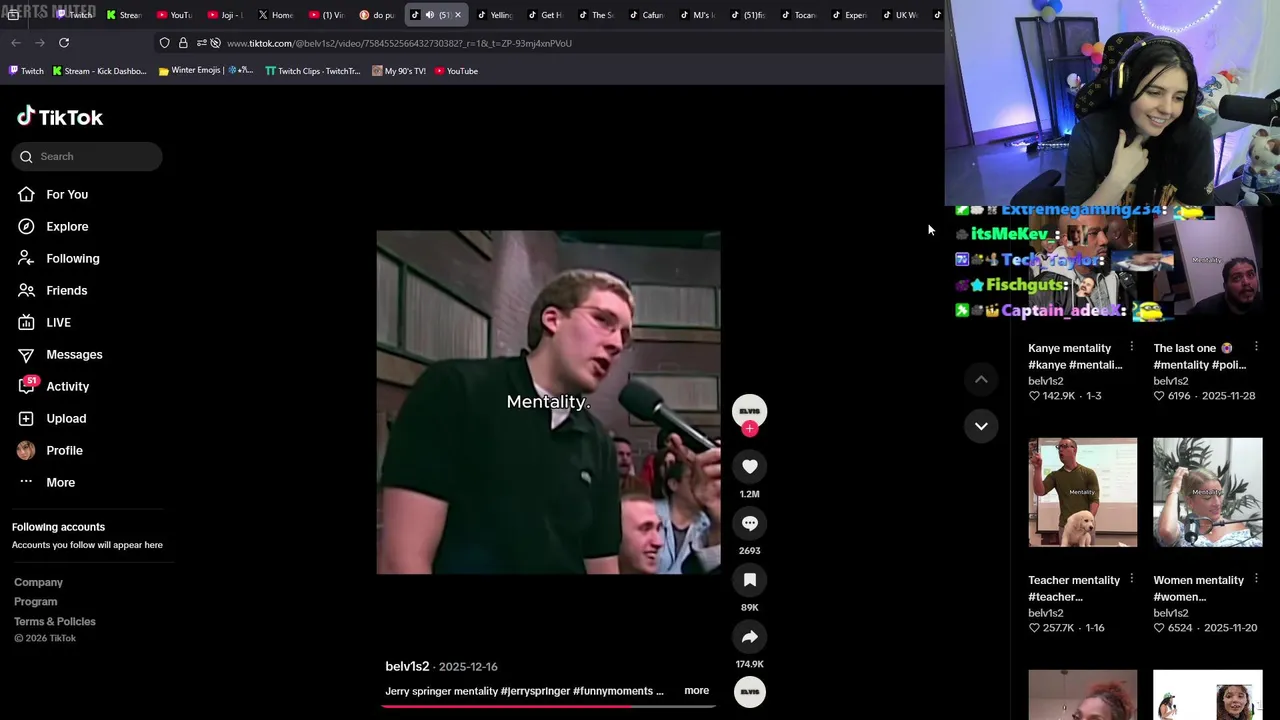Switch to the Yelling TikTok tab
1280x720 pixels.
(x=495, y=15)
